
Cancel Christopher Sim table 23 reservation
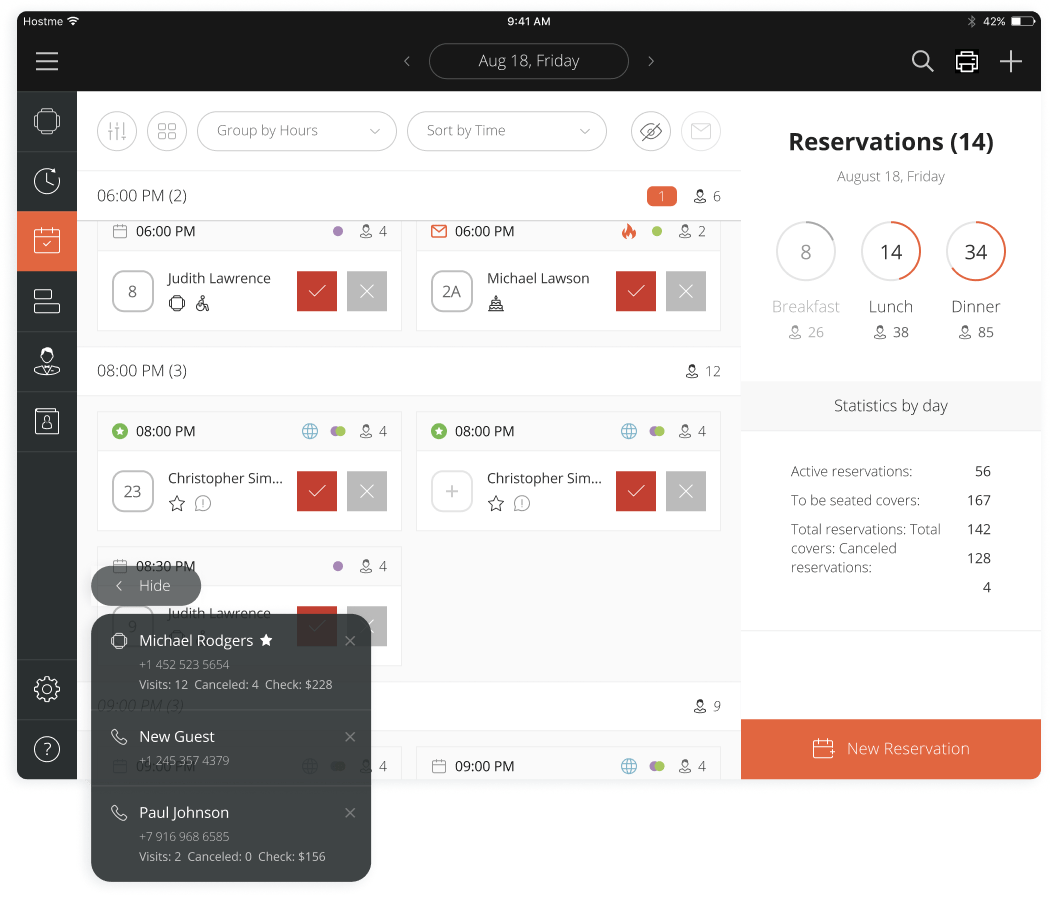click(x=367, y=491)
